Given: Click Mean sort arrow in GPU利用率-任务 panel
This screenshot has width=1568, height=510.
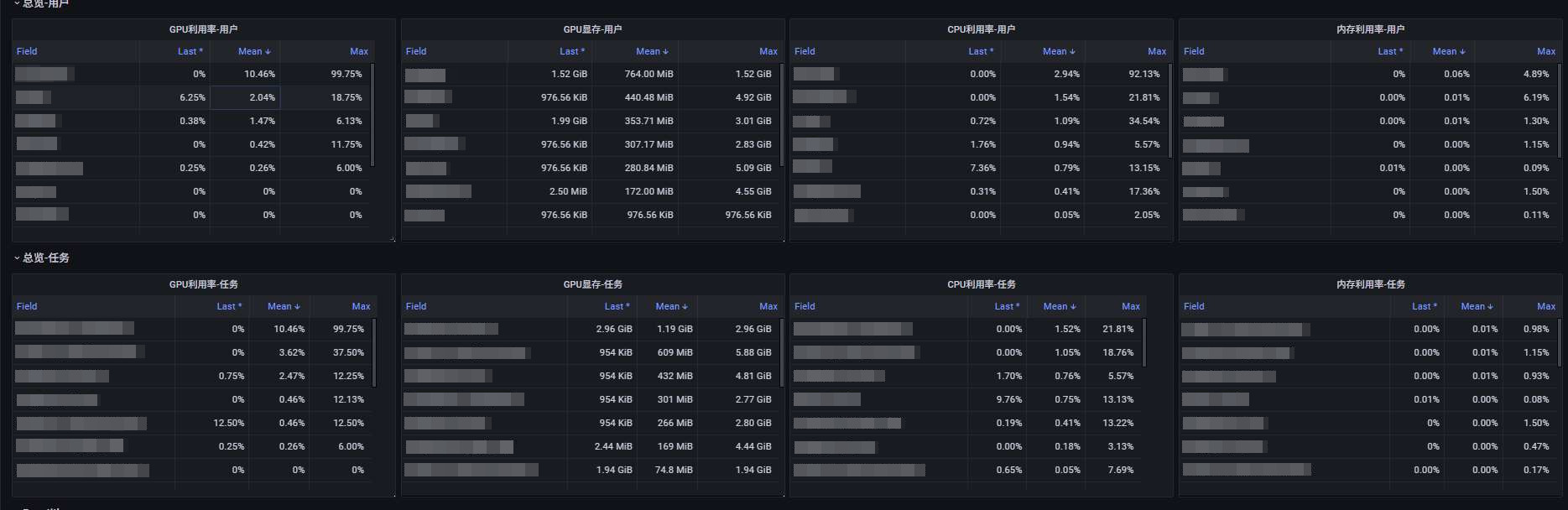Looking at the screenshot, I should click(x=297, y=307).
